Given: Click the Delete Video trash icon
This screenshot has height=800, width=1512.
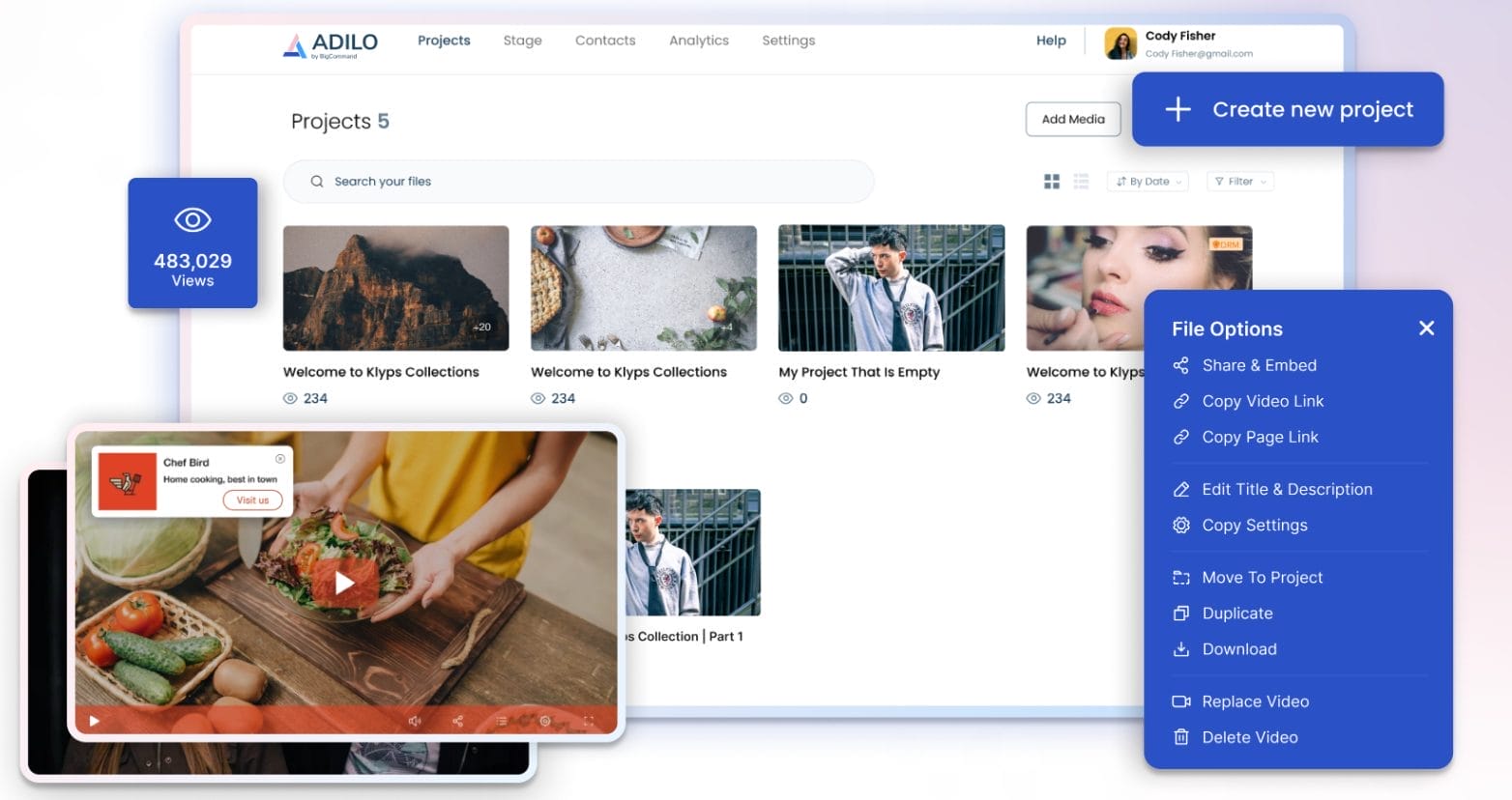Looking at the screenshot, I should [x=1181, y=737].
